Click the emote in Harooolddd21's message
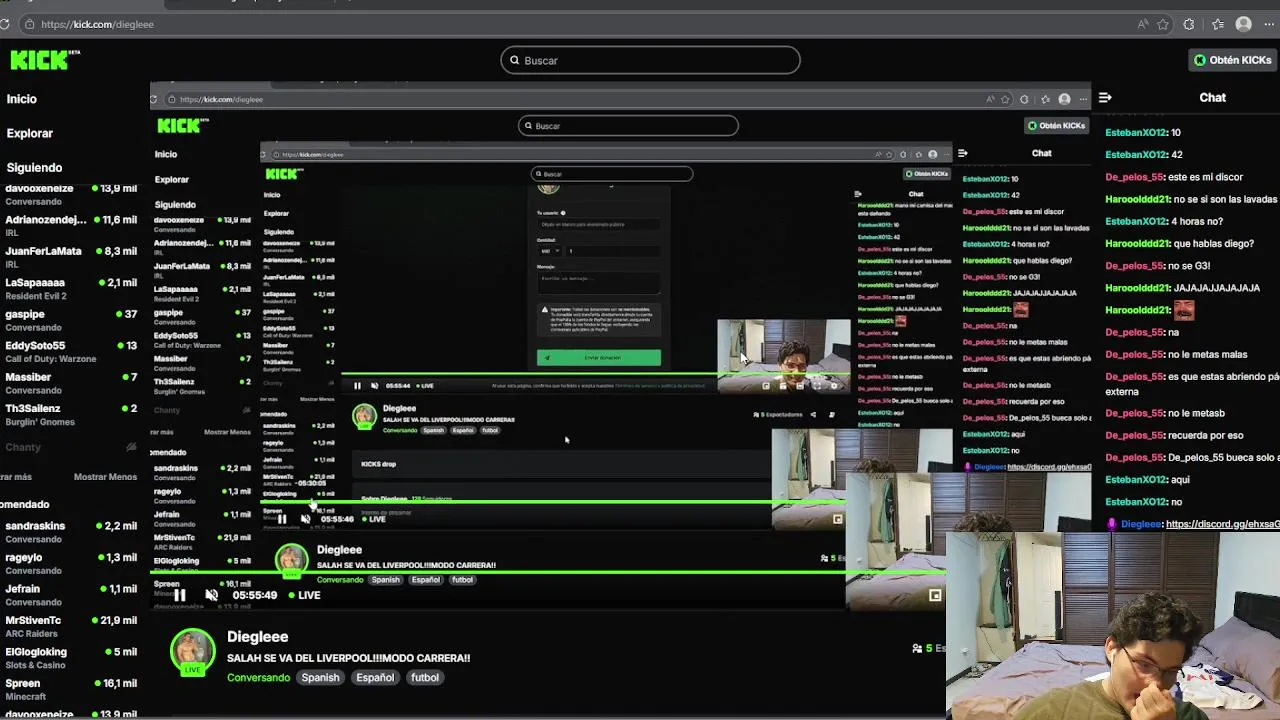 click(1183, 310)
